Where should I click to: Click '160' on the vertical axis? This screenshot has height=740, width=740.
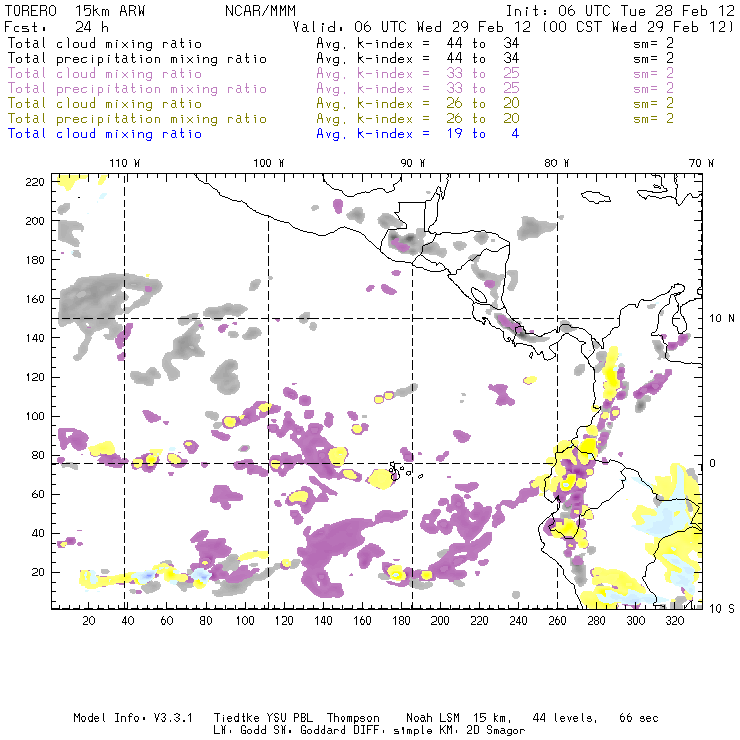[x=35, y=299]
